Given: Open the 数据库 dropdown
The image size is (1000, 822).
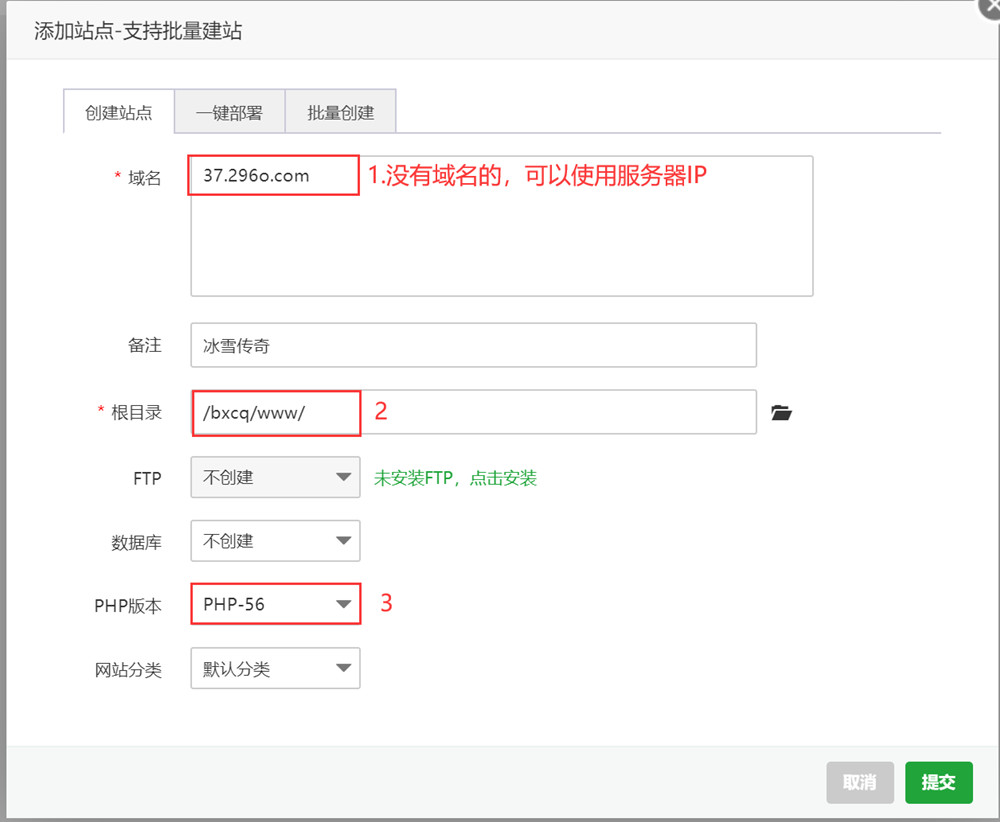Looking at the screenshot, I should (275, 541).
